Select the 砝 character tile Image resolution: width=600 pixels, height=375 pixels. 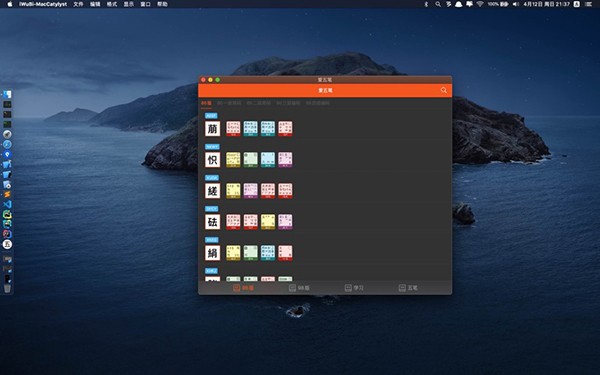[x=212, y=222]
